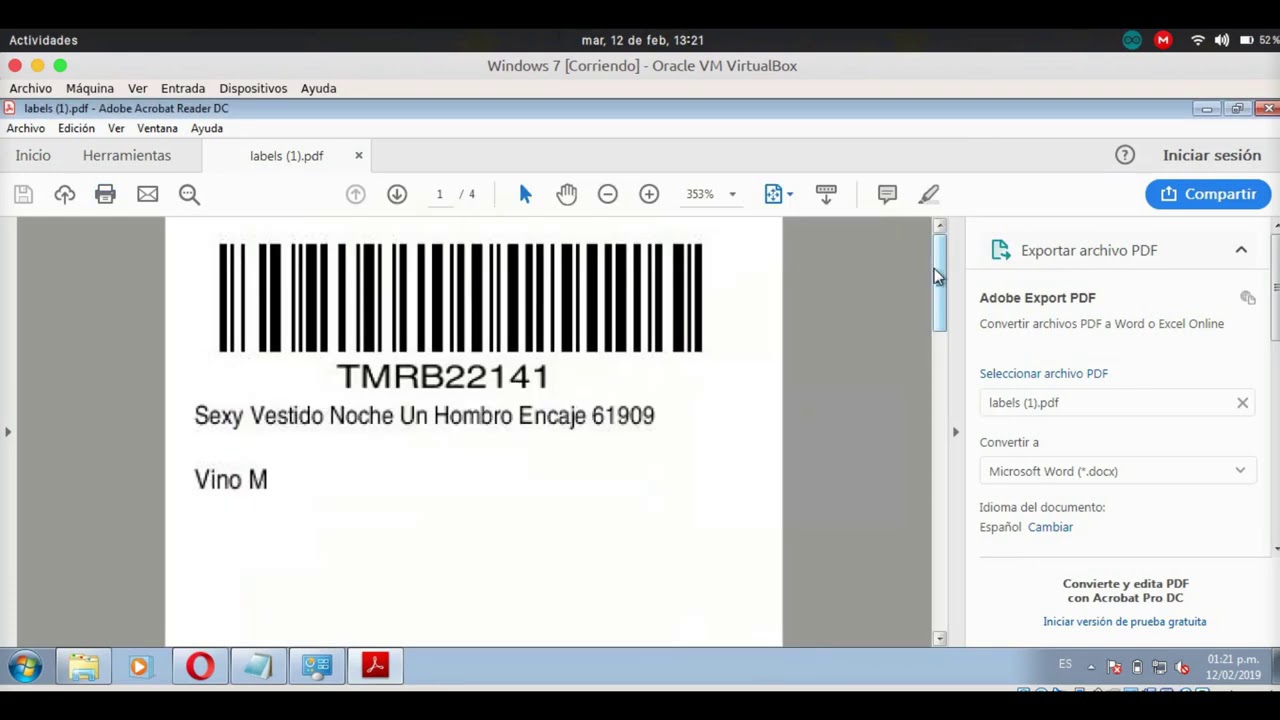The width and height of the screenshot is (1280, 720).
Task: Collapse the Exportar archivo PDF panel
Action: 1241,250
